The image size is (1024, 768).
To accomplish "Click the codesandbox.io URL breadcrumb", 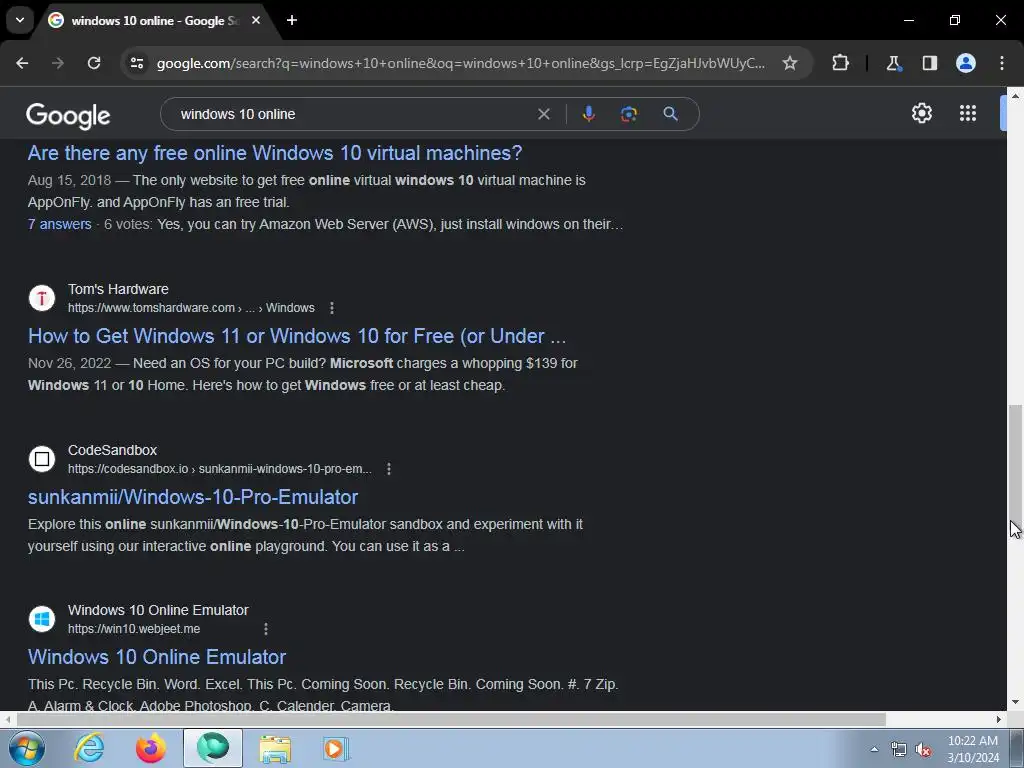I will 219,469.
